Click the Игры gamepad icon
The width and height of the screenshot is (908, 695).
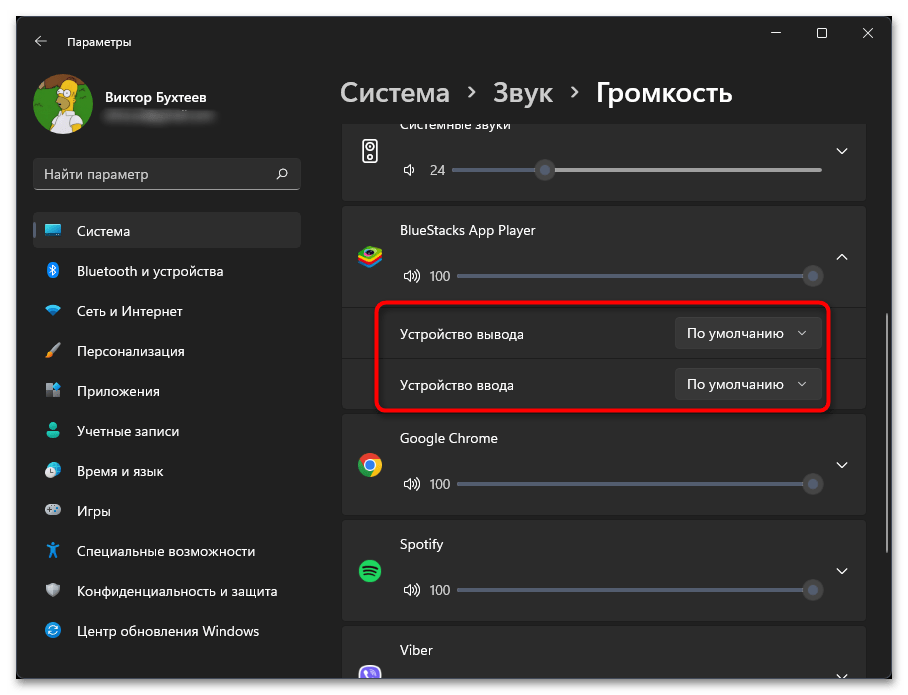click(x=53, y=510)
